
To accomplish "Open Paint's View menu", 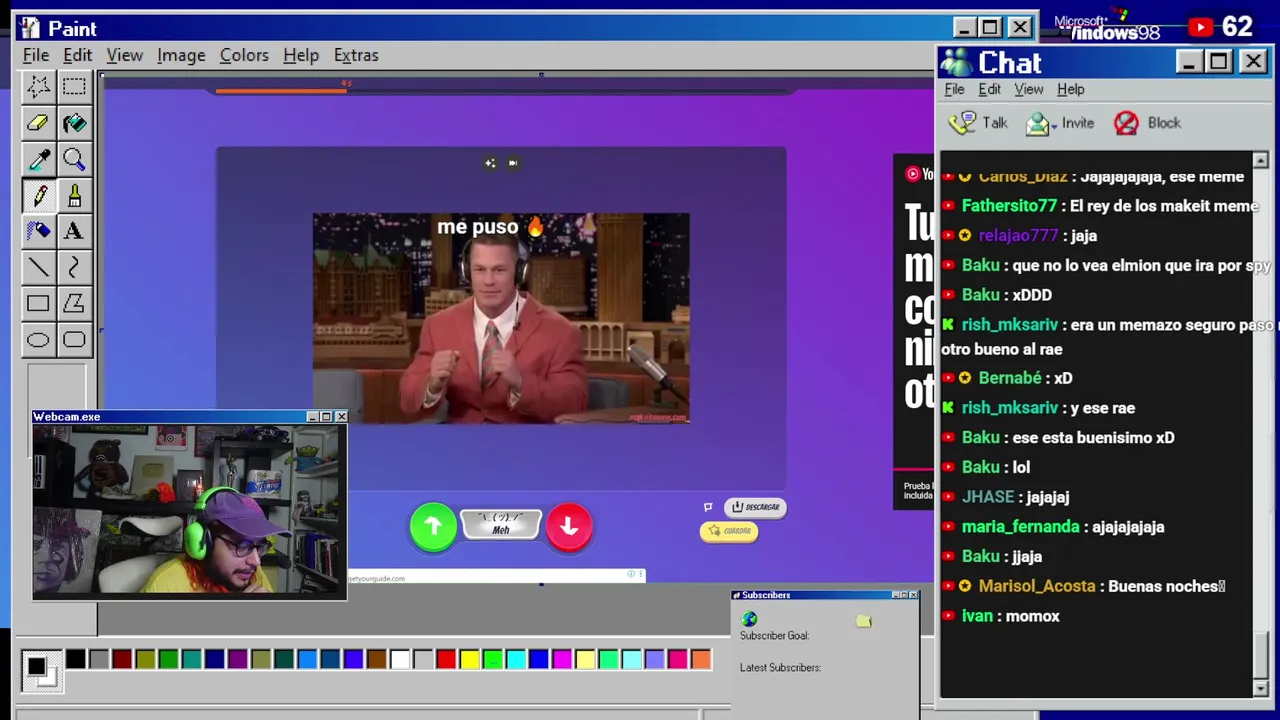I will click(125, 55).
